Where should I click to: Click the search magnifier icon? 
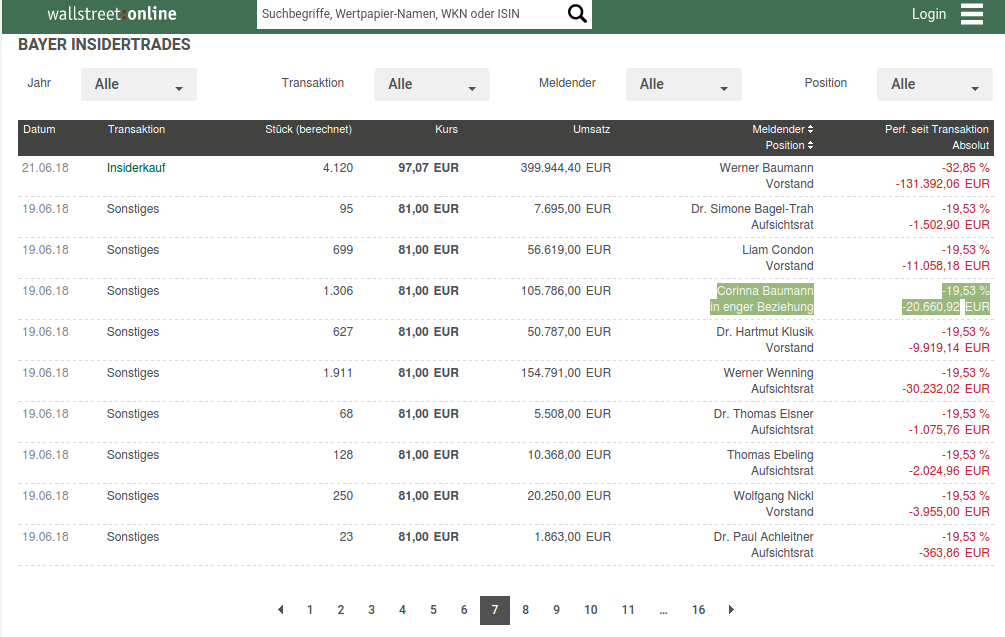[577, 13]
